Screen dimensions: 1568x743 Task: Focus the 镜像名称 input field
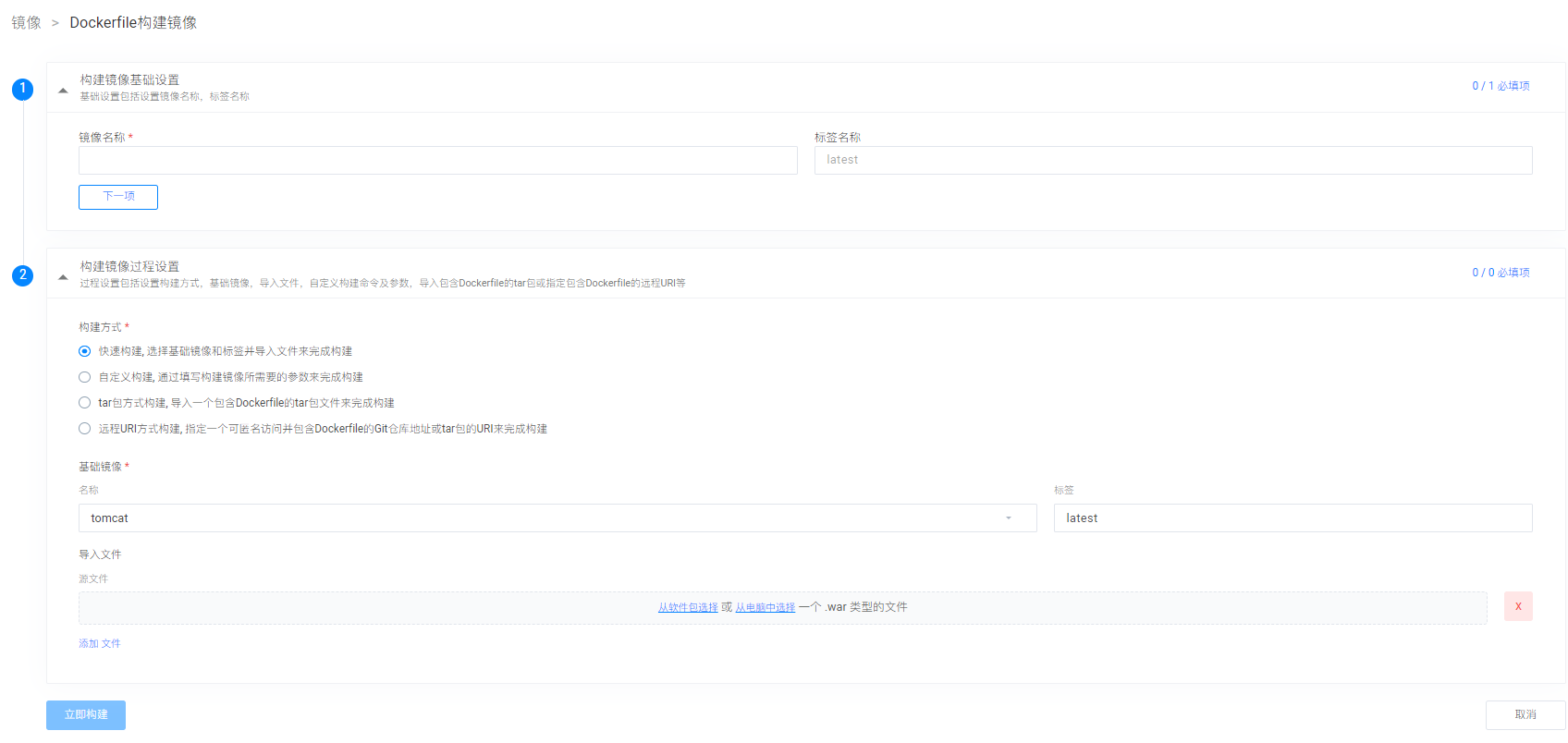[437, 161]
